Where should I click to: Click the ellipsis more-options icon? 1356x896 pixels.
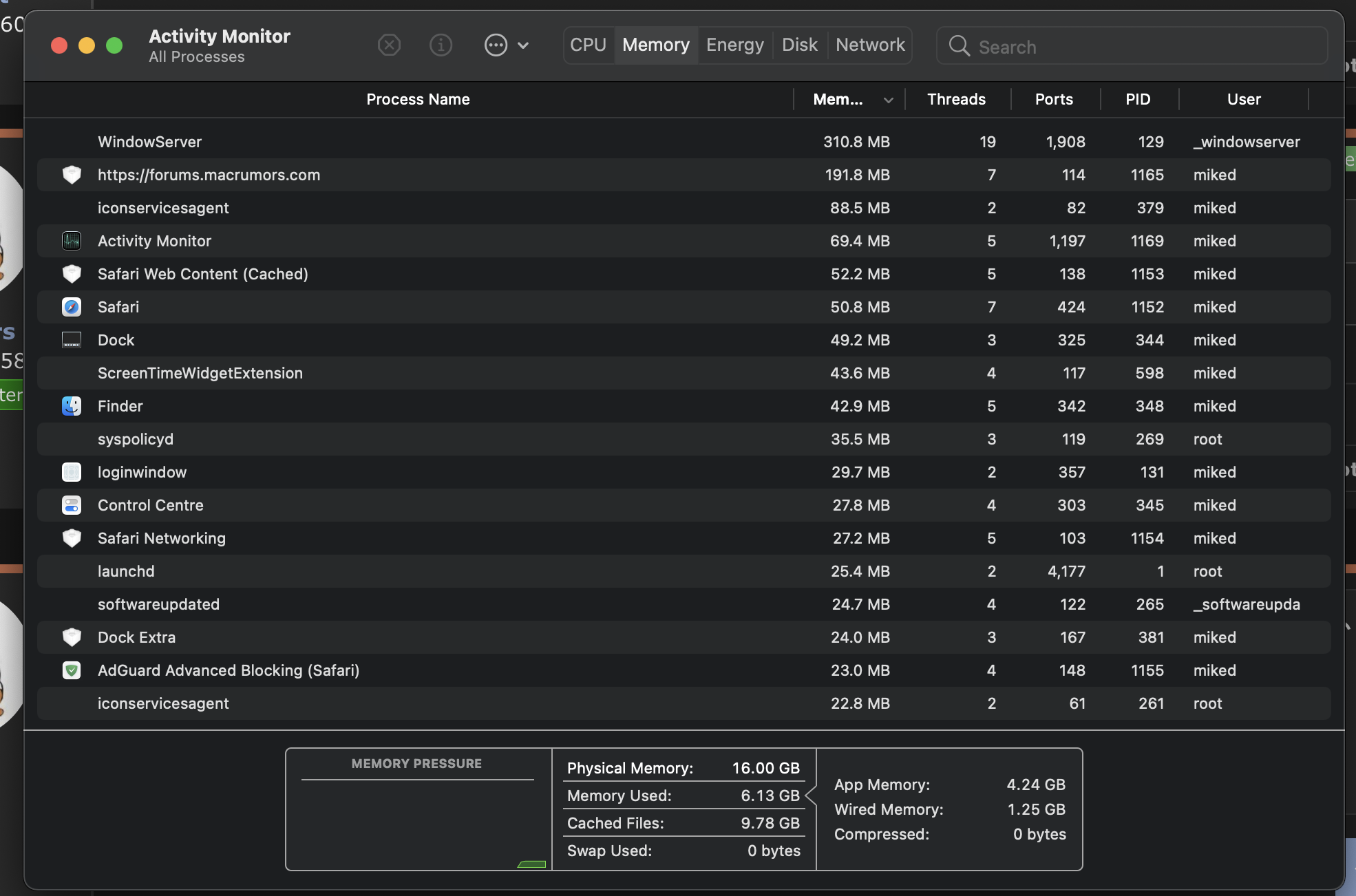point(496,45)
